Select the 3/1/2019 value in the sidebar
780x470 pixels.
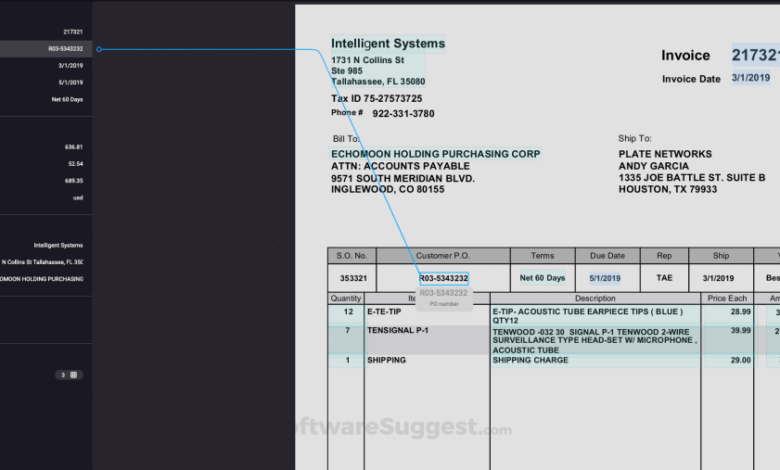(x=71, y=66)
